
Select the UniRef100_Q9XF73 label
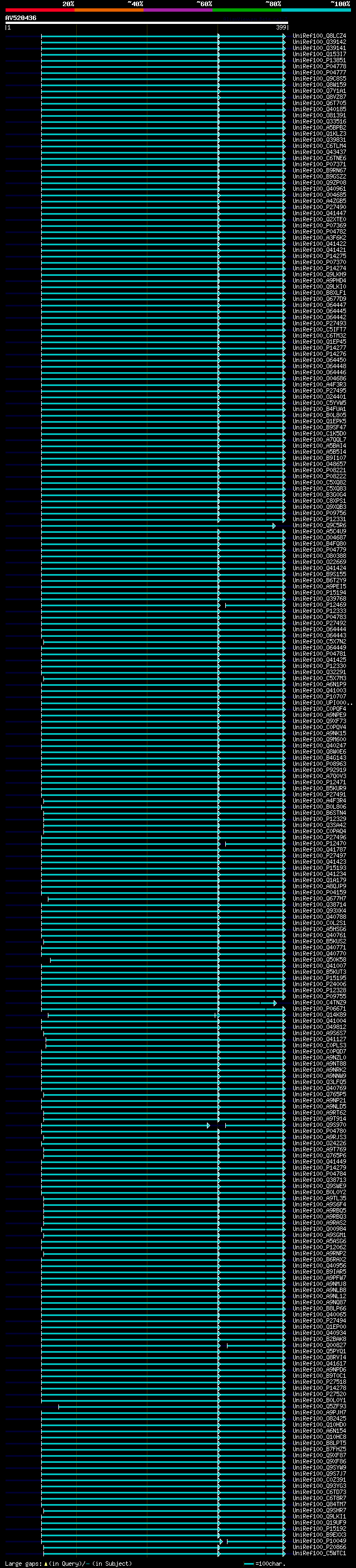[x=319, y=721]
